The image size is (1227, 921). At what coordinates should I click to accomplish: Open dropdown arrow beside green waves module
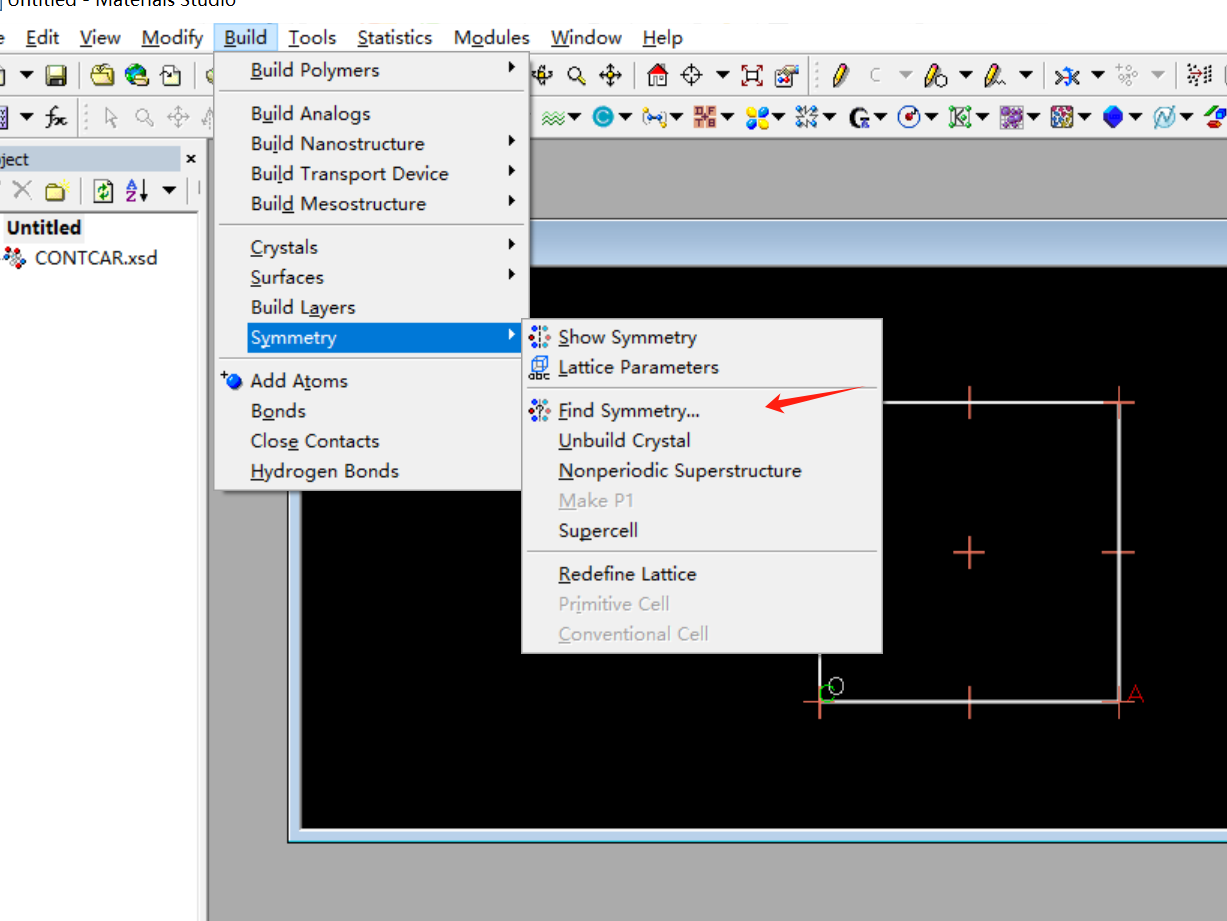coord(575,118)
